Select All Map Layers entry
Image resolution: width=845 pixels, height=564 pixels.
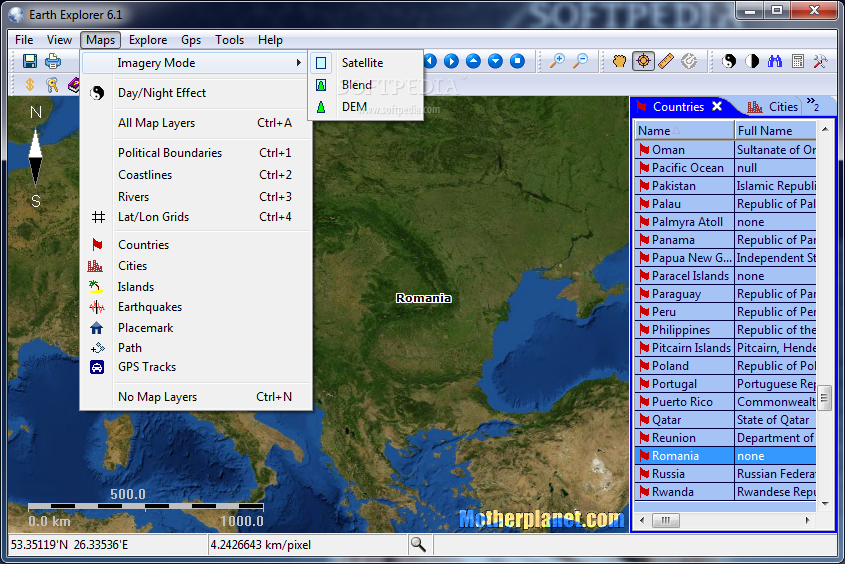click(195, 123)
